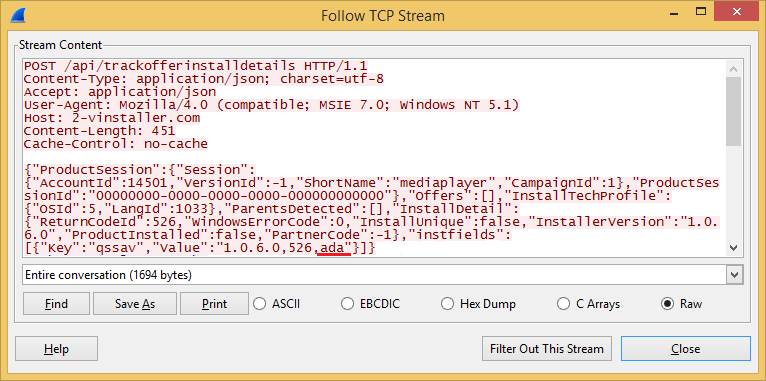This screenshot has width=766, height=381.
Task: Open Help for Follow TCP Stream
Action: [x=56, y=349]
